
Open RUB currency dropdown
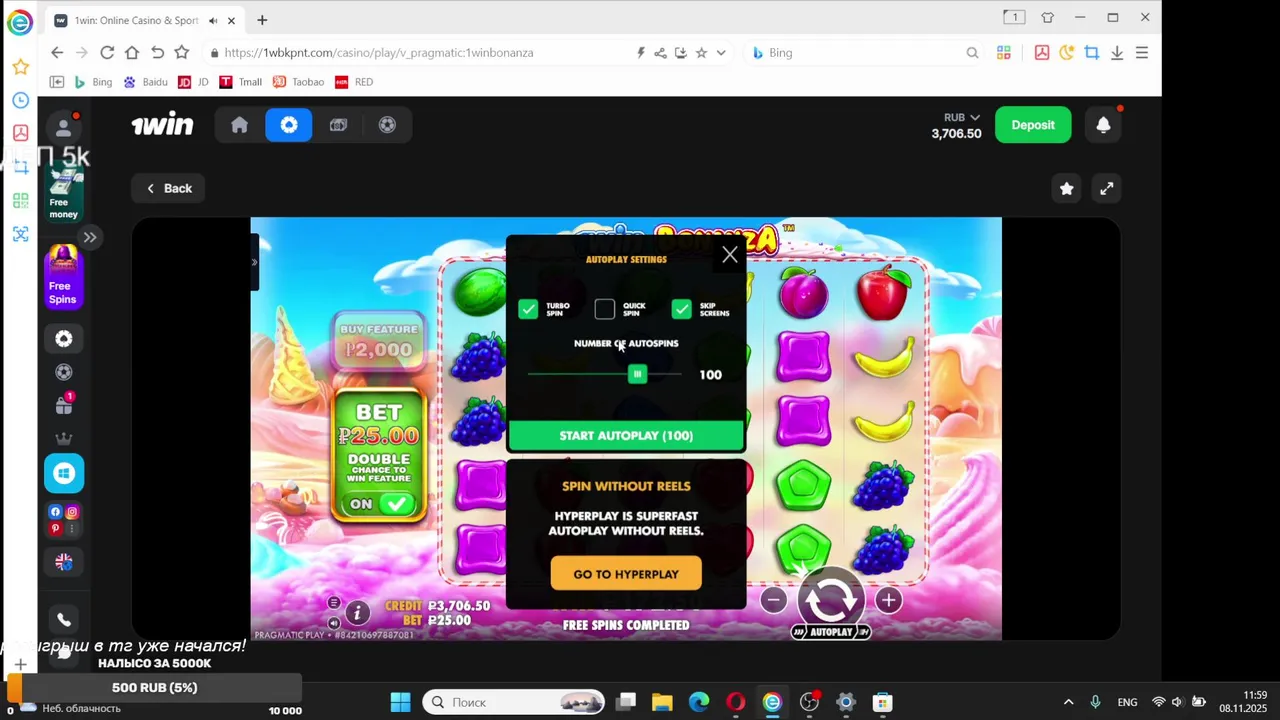[961, 117]
